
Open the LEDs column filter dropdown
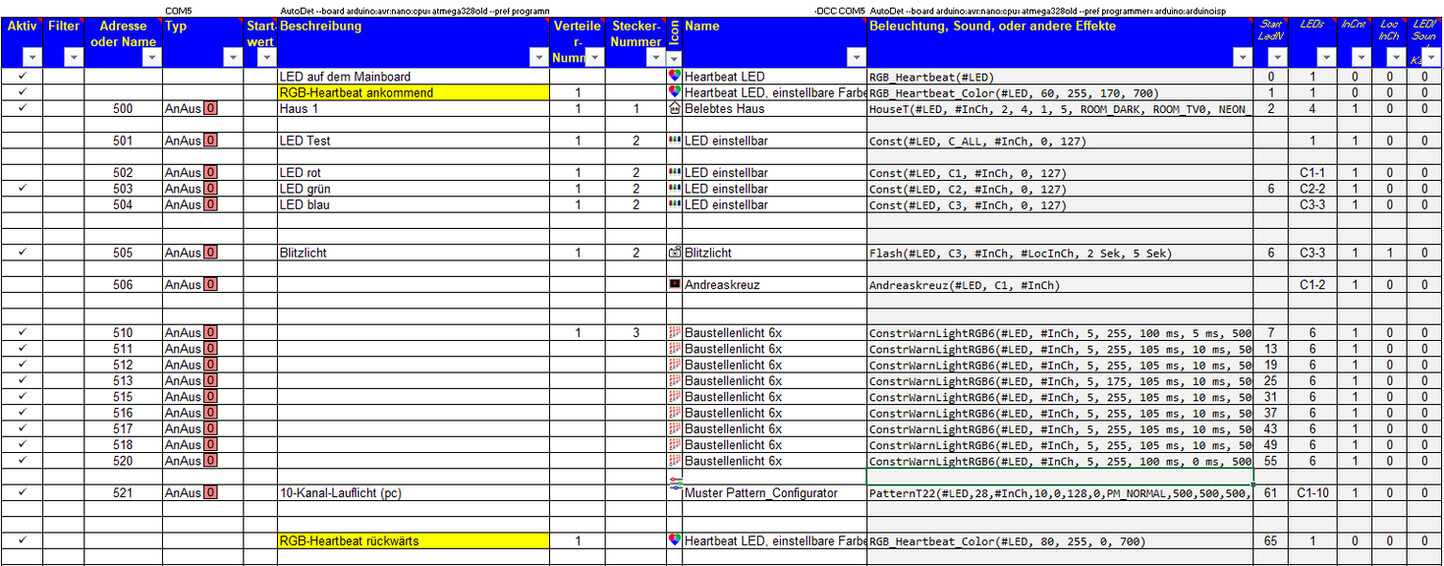click(1326, 59)
